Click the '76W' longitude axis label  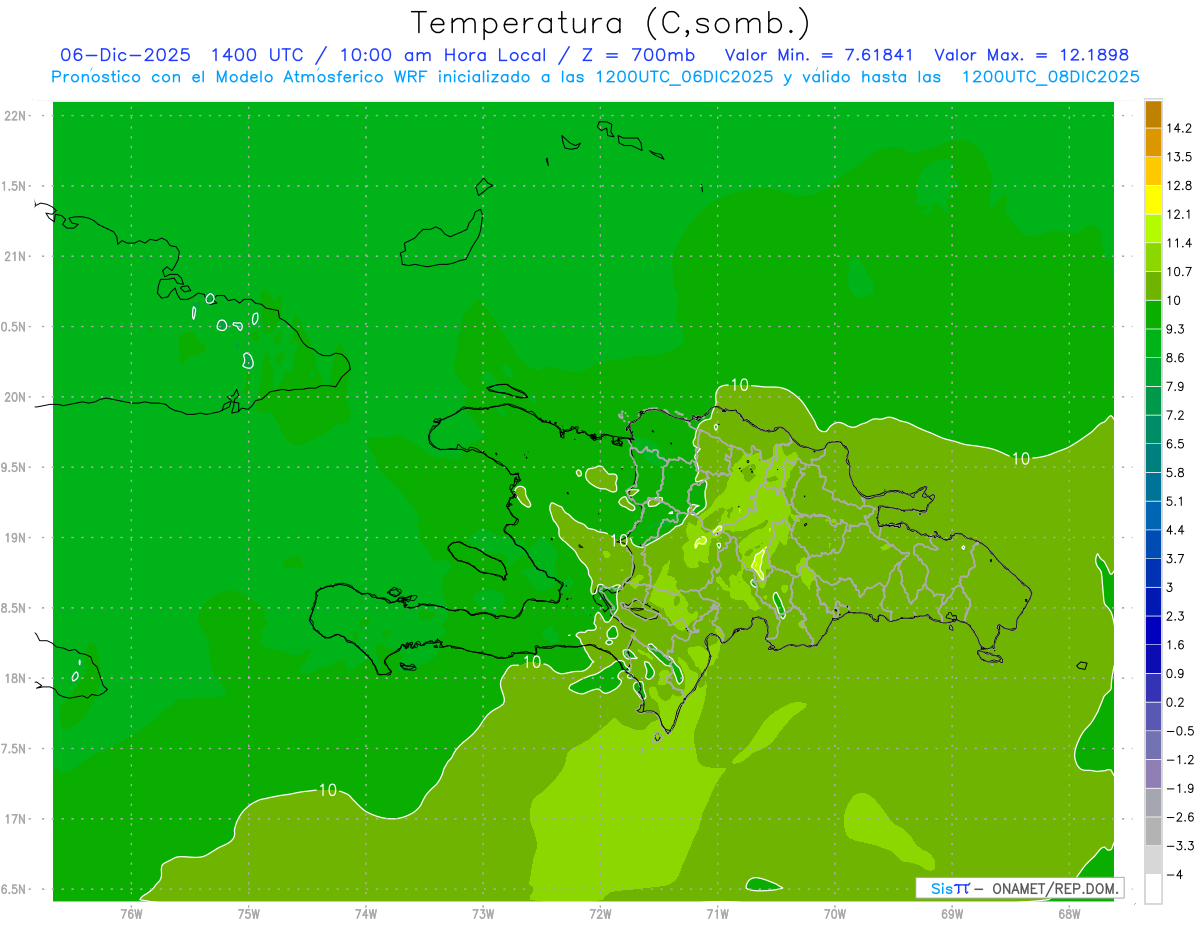(131, 913)
